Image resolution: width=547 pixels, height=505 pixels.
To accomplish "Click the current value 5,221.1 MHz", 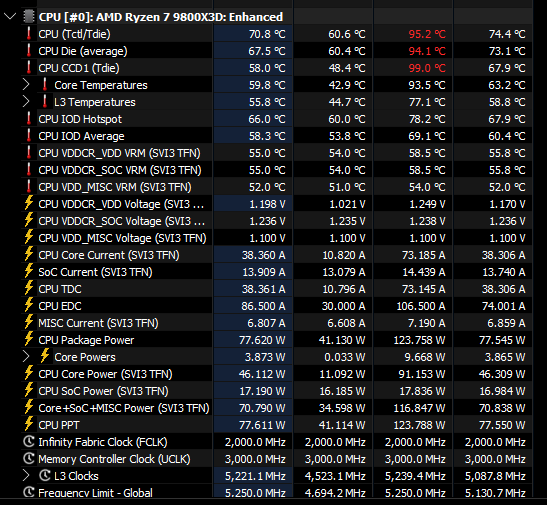I will tap(255, 476).
